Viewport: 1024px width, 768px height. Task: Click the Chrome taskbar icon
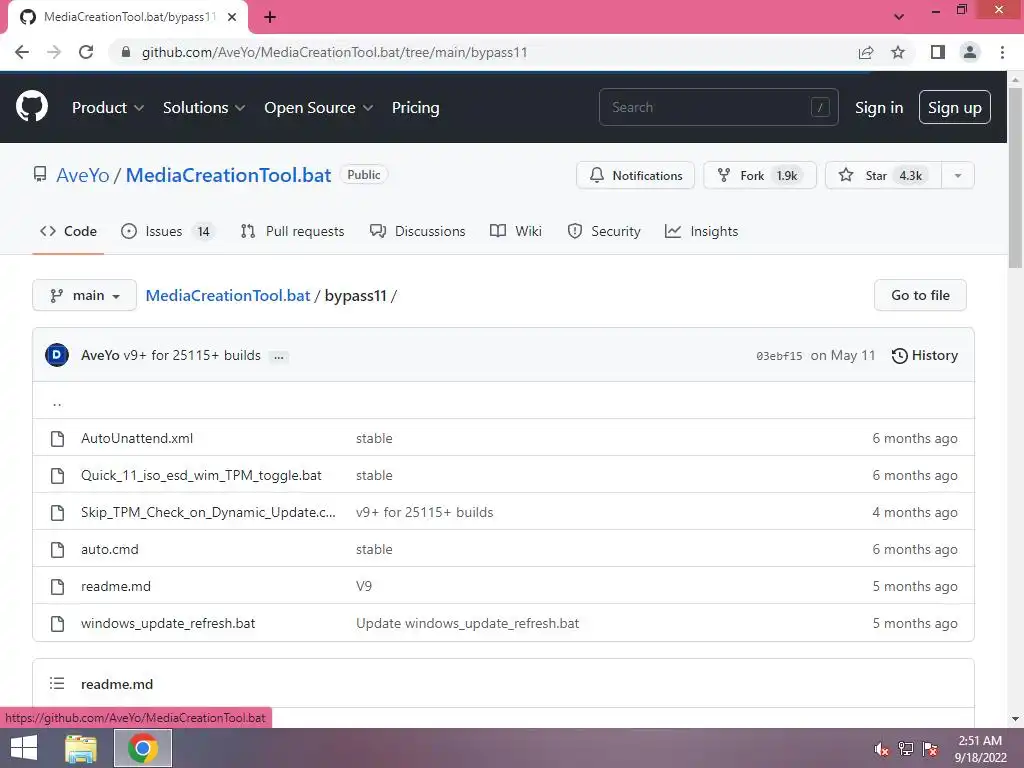tap(143, 748)
